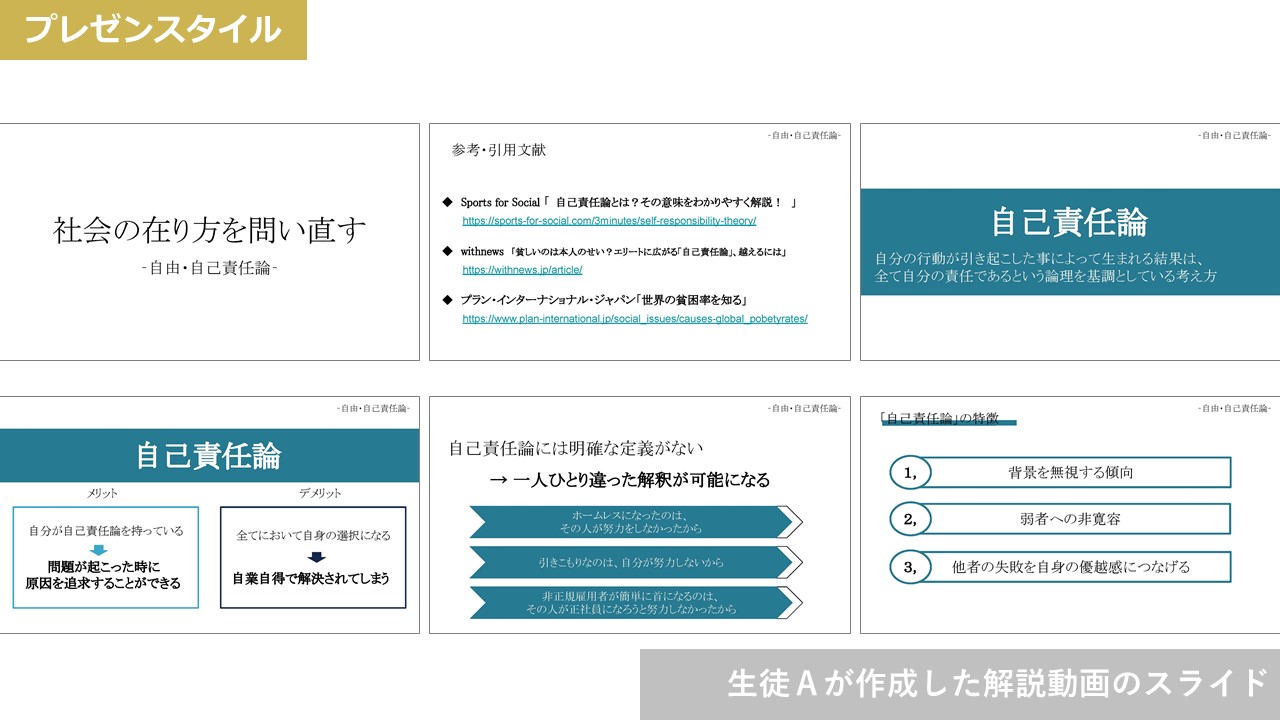1280x720 pixels.
Task: Click the diamond bullet beside プラン・インターナショナル・ジャパン
Action: pos(448,299)
